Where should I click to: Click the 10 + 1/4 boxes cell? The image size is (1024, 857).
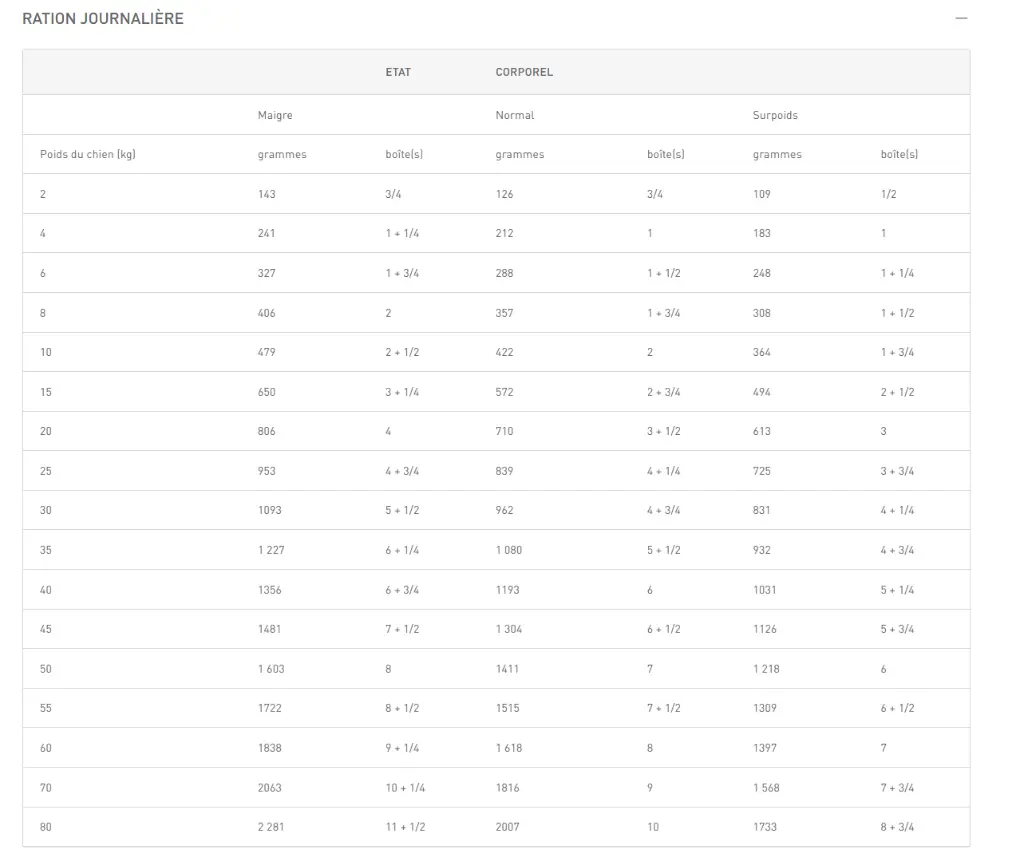(405, 788)
